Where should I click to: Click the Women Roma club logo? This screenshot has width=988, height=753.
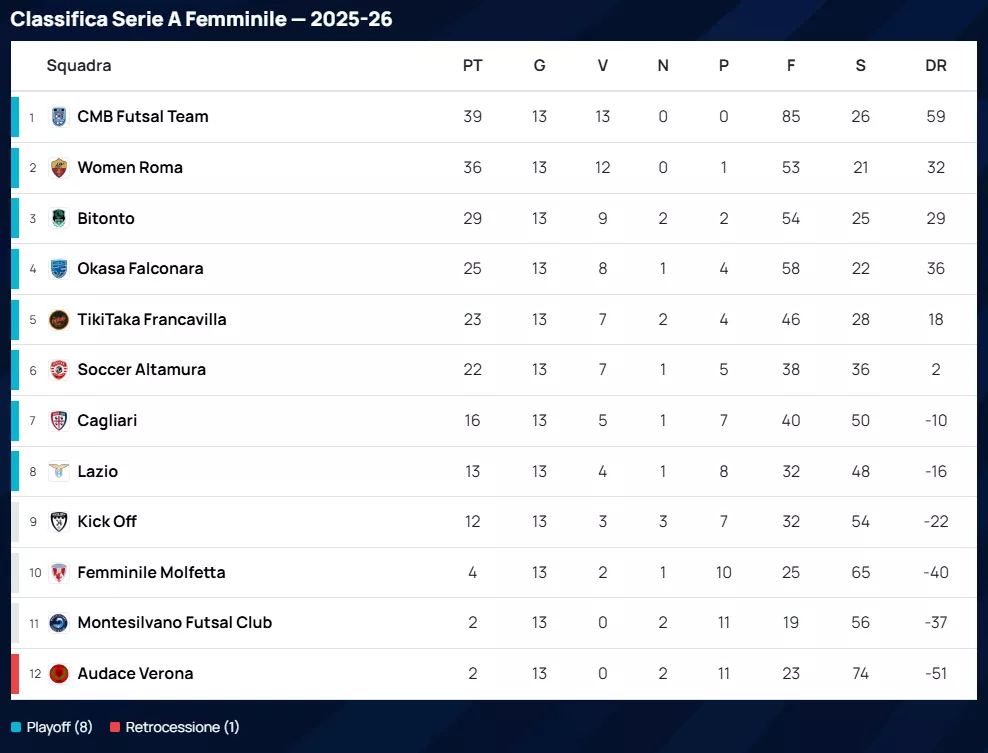tap(59, 168)
